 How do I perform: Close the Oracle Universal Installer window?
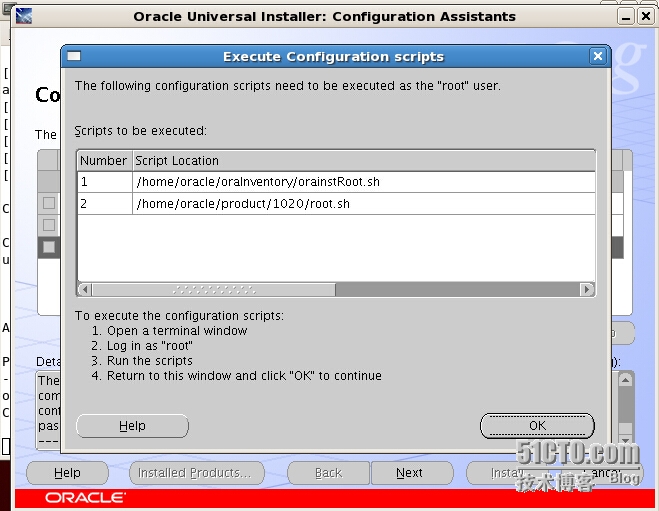[x=645, y=17]
